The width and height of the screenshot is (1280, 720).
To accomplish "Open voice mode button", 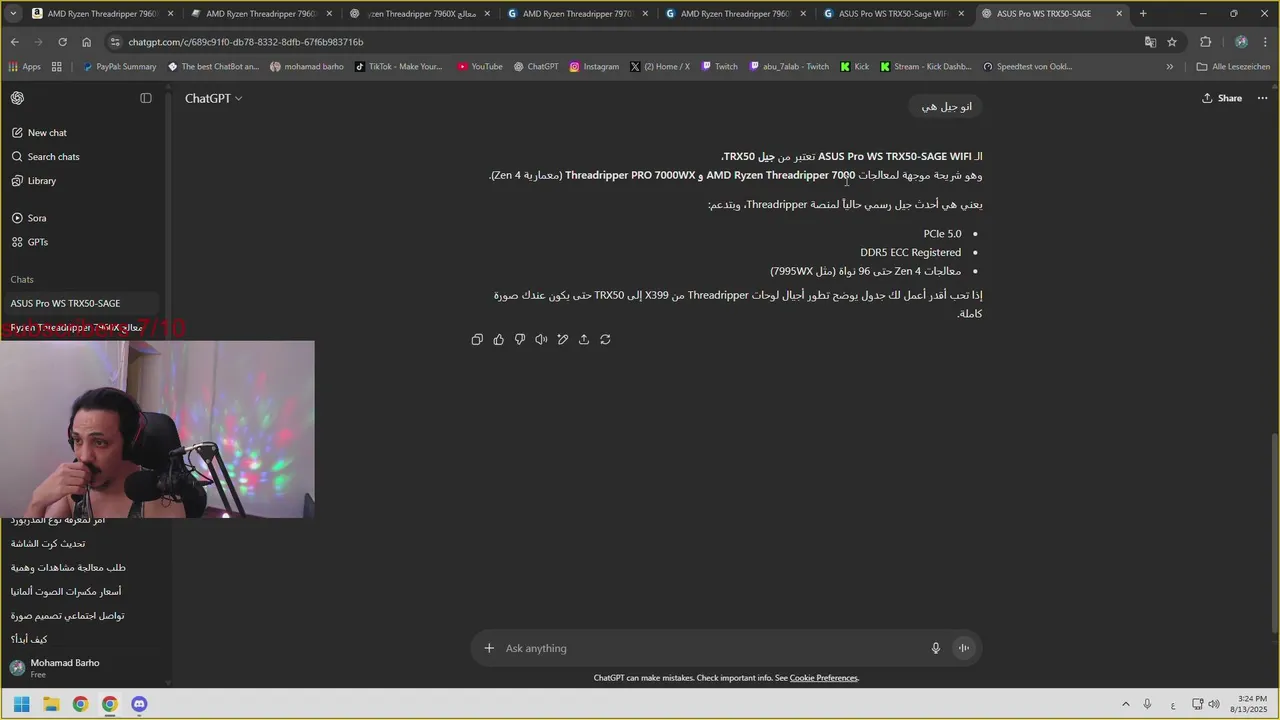I will click(964, 648).
